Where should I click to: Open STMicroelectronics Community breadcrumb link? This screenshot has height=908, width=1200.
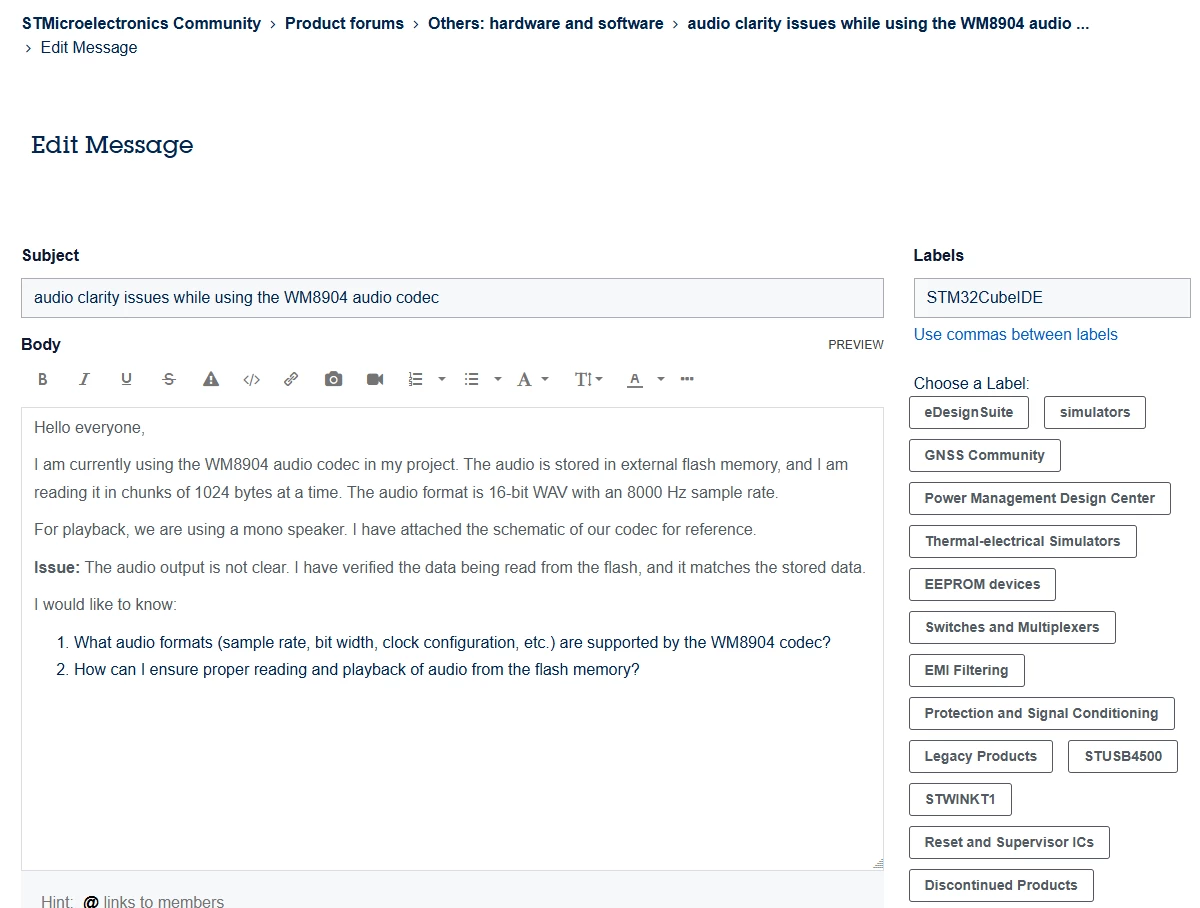pos(141,23)
